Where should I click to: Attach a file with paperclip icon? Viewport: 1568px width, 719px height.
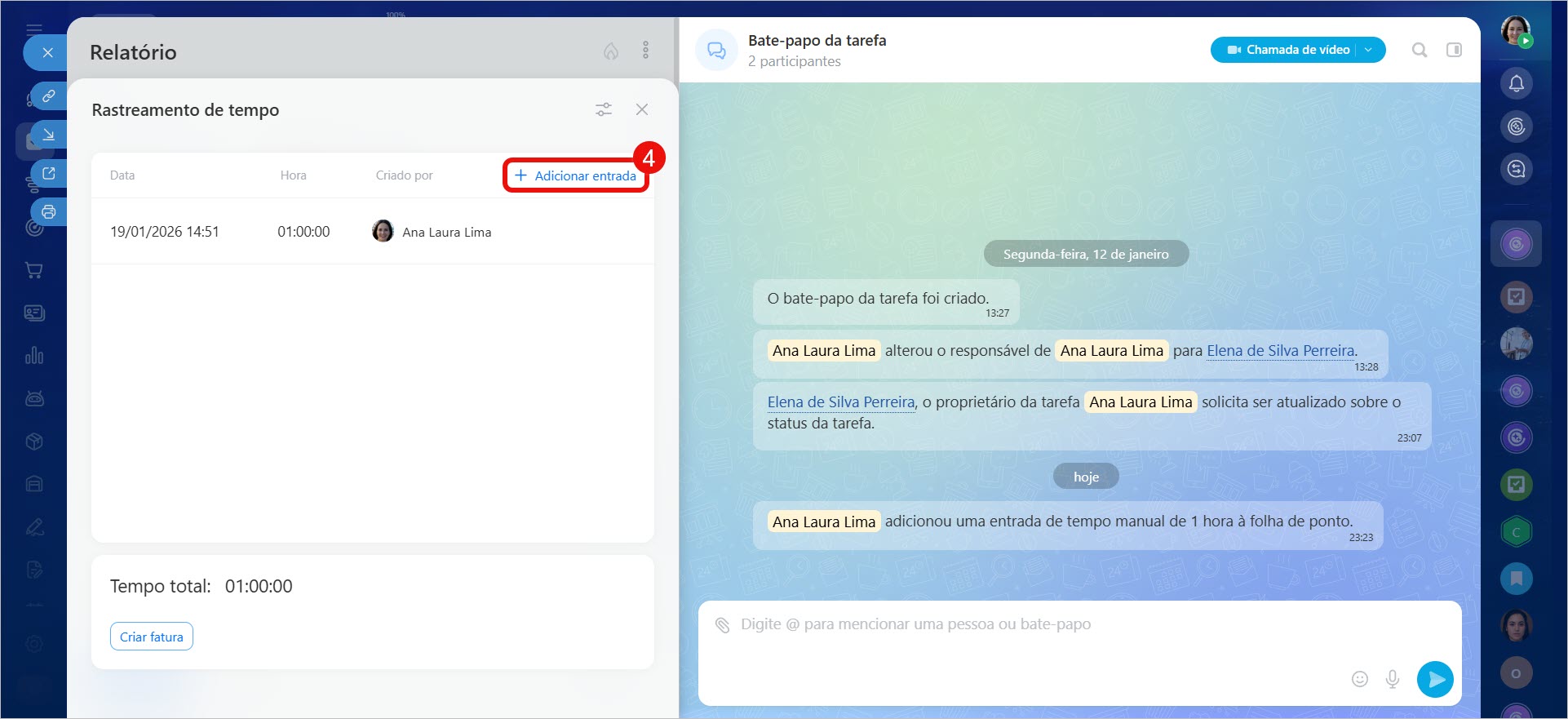click(x=722, y=625)
